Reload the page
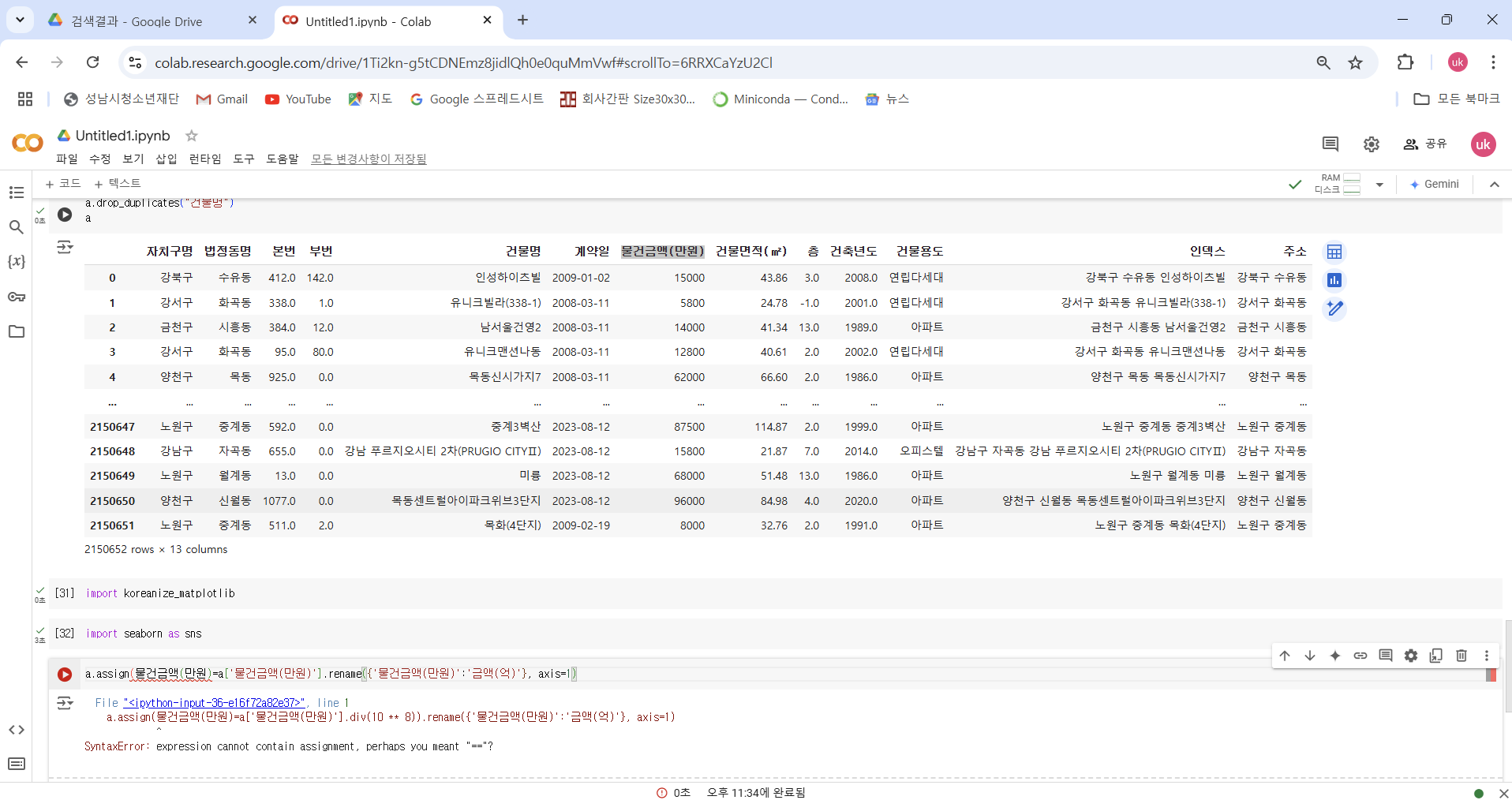1512x800 pixels. click(93, 62)
